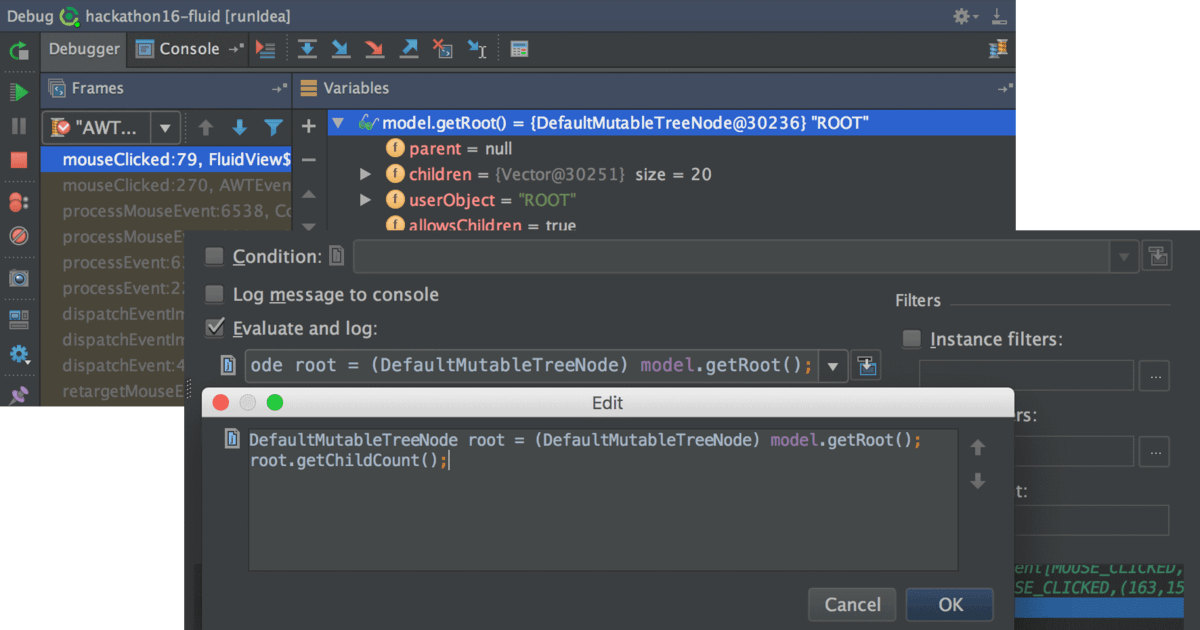The image size is (1200, 630).
Task: Select the Debugger tab
Action: (x=83, y=48)
